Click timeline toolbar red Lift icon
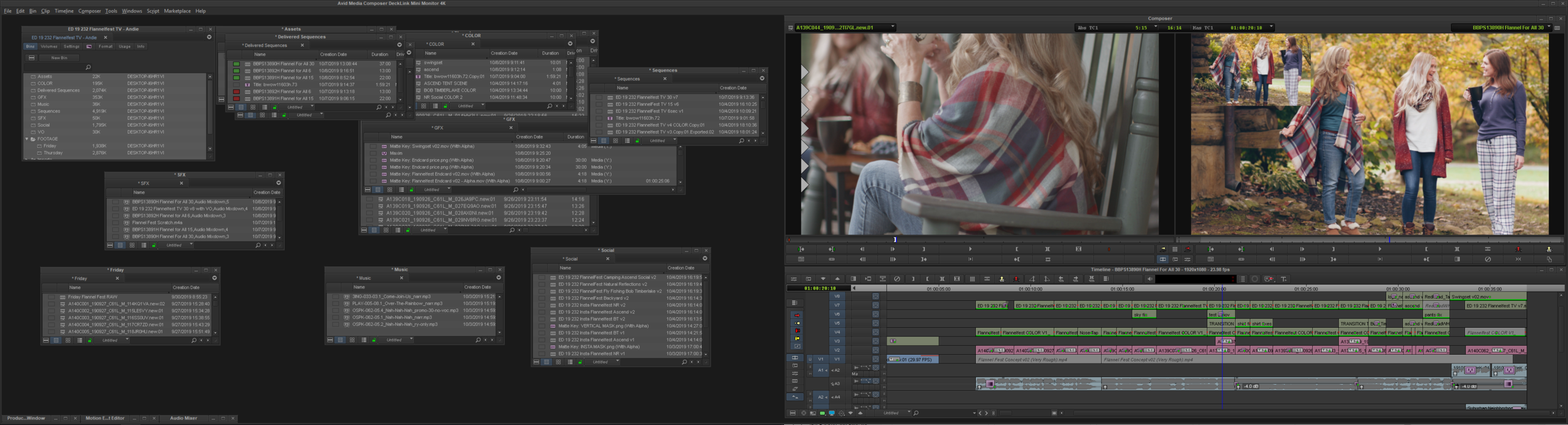The height and width of the screenshot is (425, 1568). point(1016,280)
